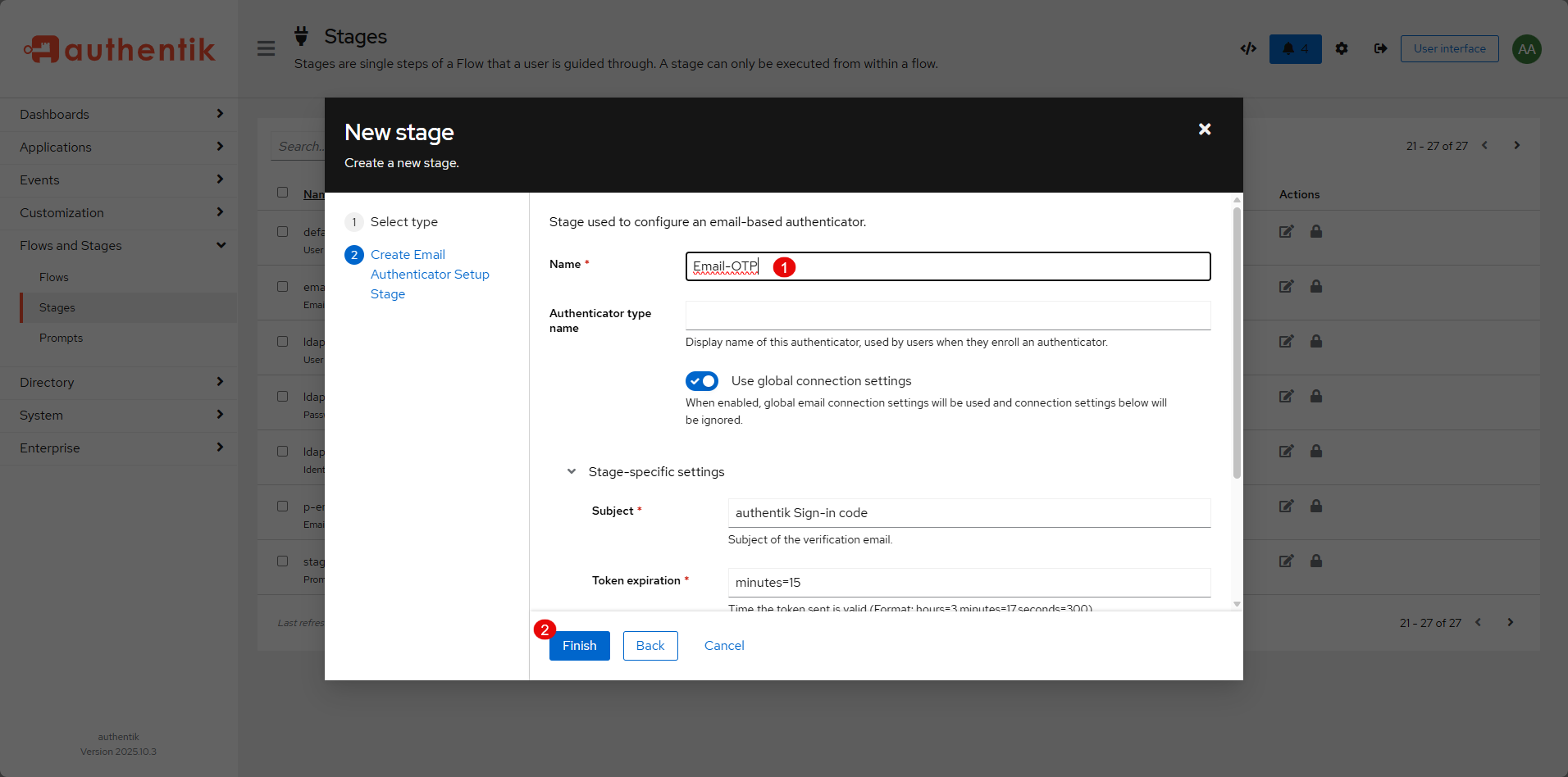
Task: Click the Finish button
Action: click(x=579, y=646)
